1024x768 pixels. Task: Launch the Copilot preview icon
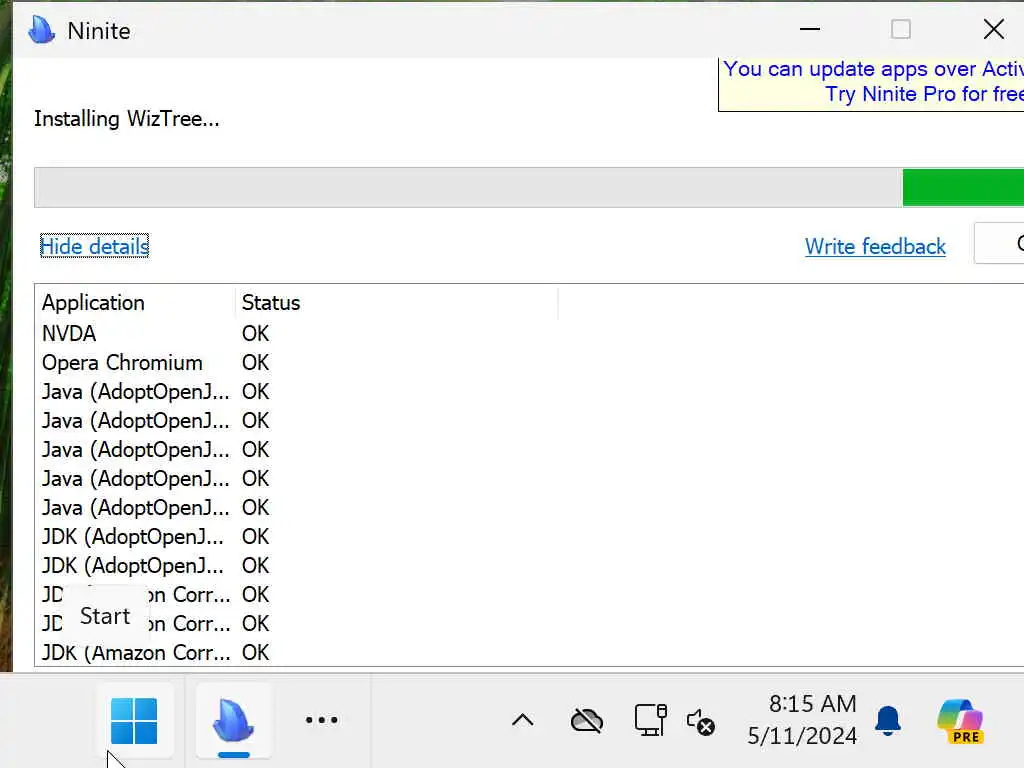point(960,721)
